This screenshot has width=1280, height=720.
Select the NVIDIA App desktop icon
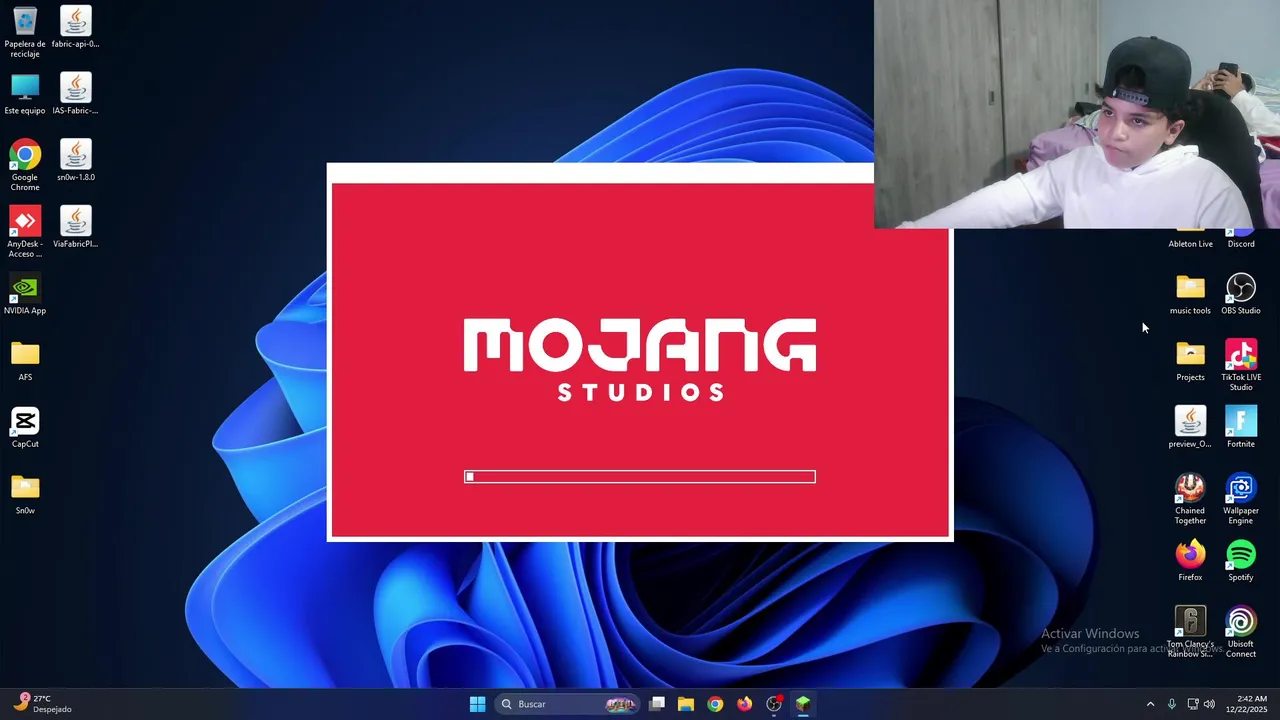(25, 294)
